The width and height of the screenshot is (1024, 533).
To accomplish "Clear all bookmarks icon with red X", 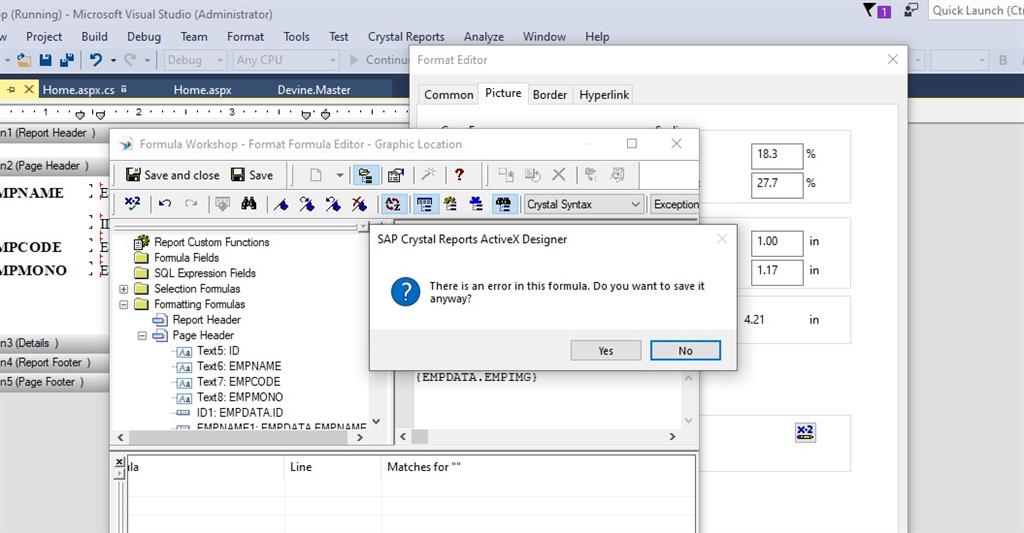I will pyautogui.click(x=359, y=204).
